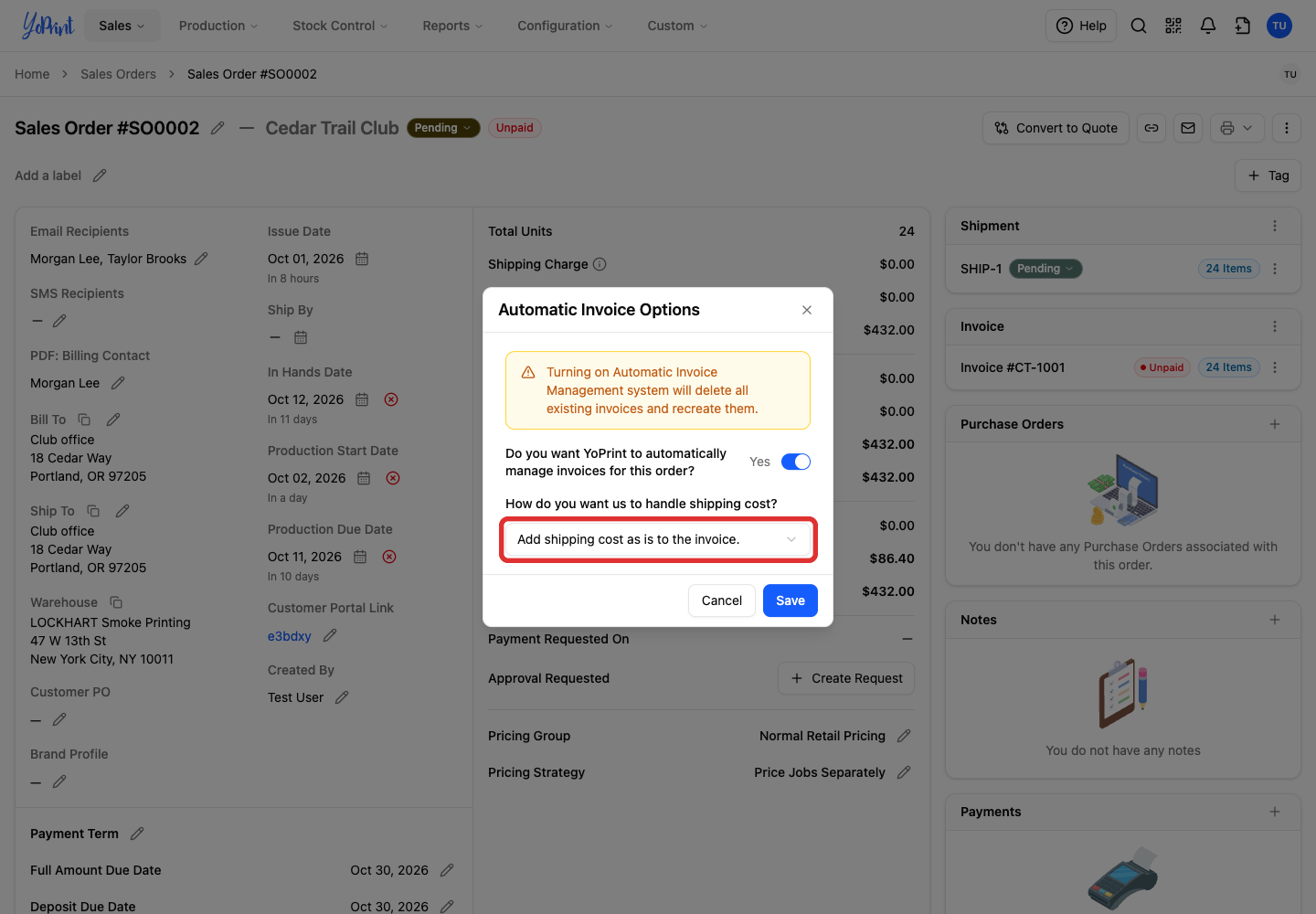Open the three-dot menu beside the print button
Screen dimensions: 1316x914
[x=1287, y=128]
